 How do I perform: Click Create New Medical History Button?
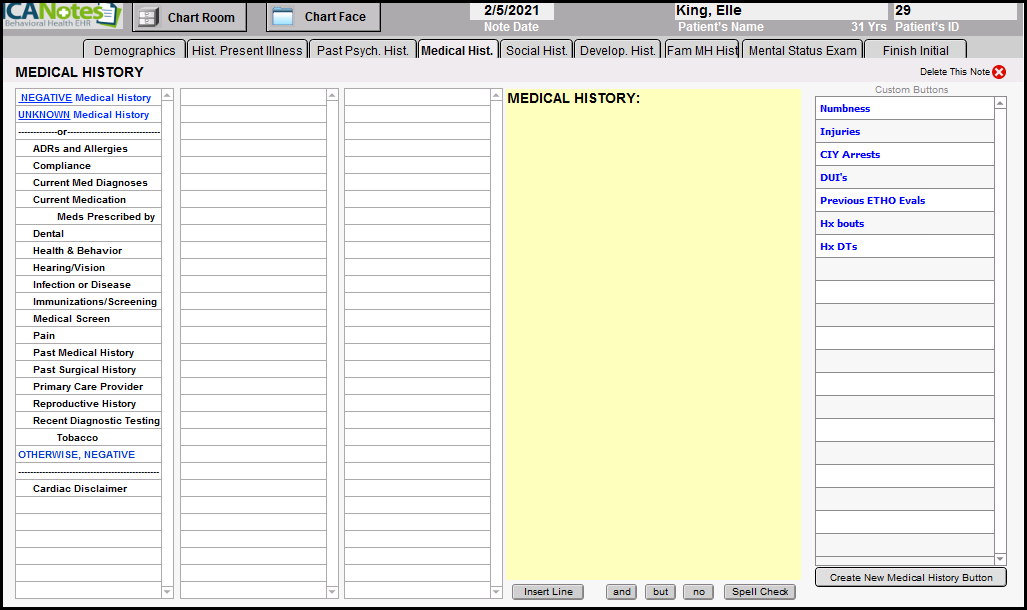[x=910, y=577]
